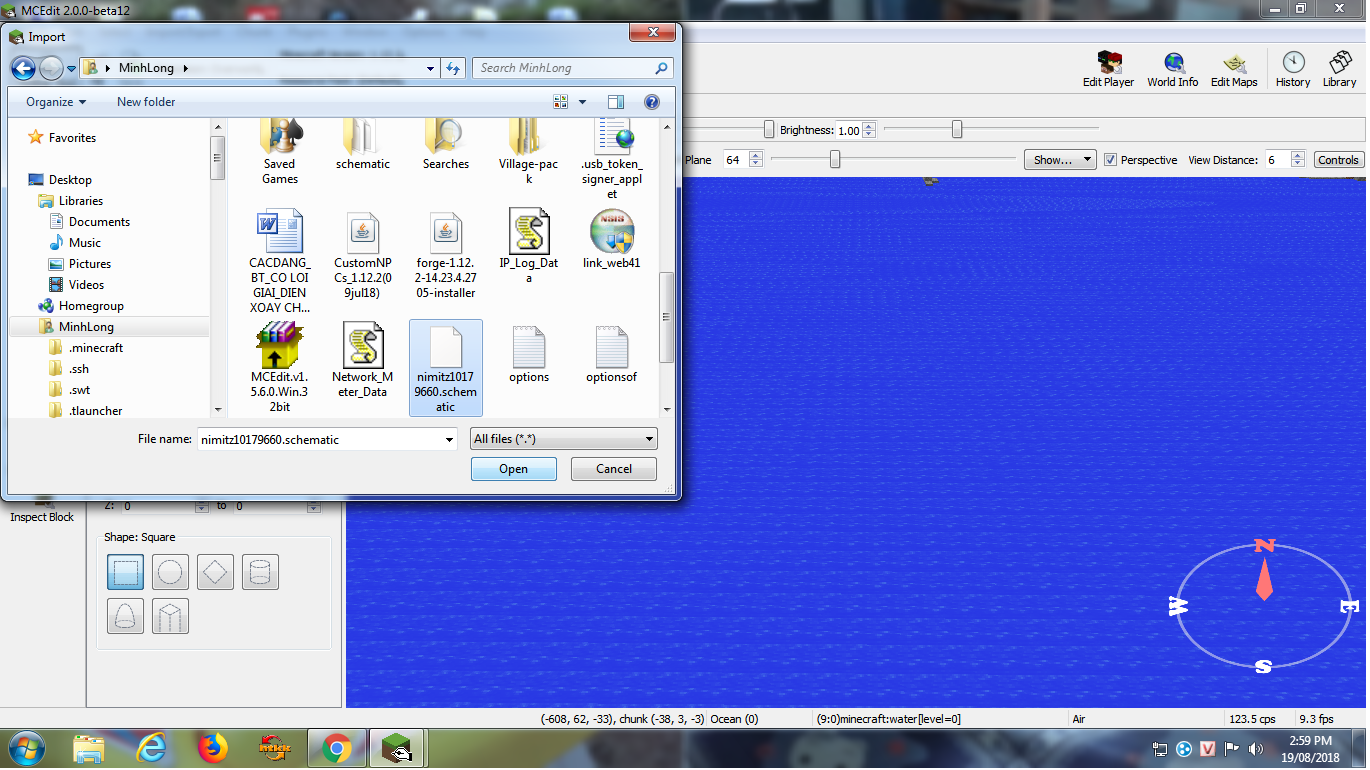This screenshot has height=770, width=1370.
Task: Click the File name text field
Action: pyautogui.click(x=320, y=439)
